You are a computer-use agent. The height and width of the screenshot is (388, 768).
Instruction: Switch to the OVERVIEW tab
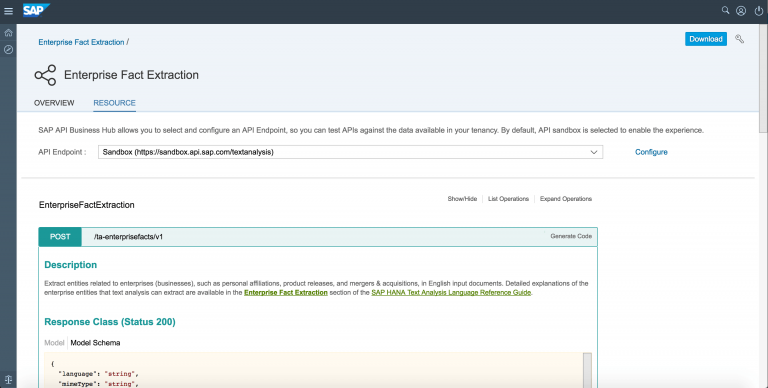[54, 103]
